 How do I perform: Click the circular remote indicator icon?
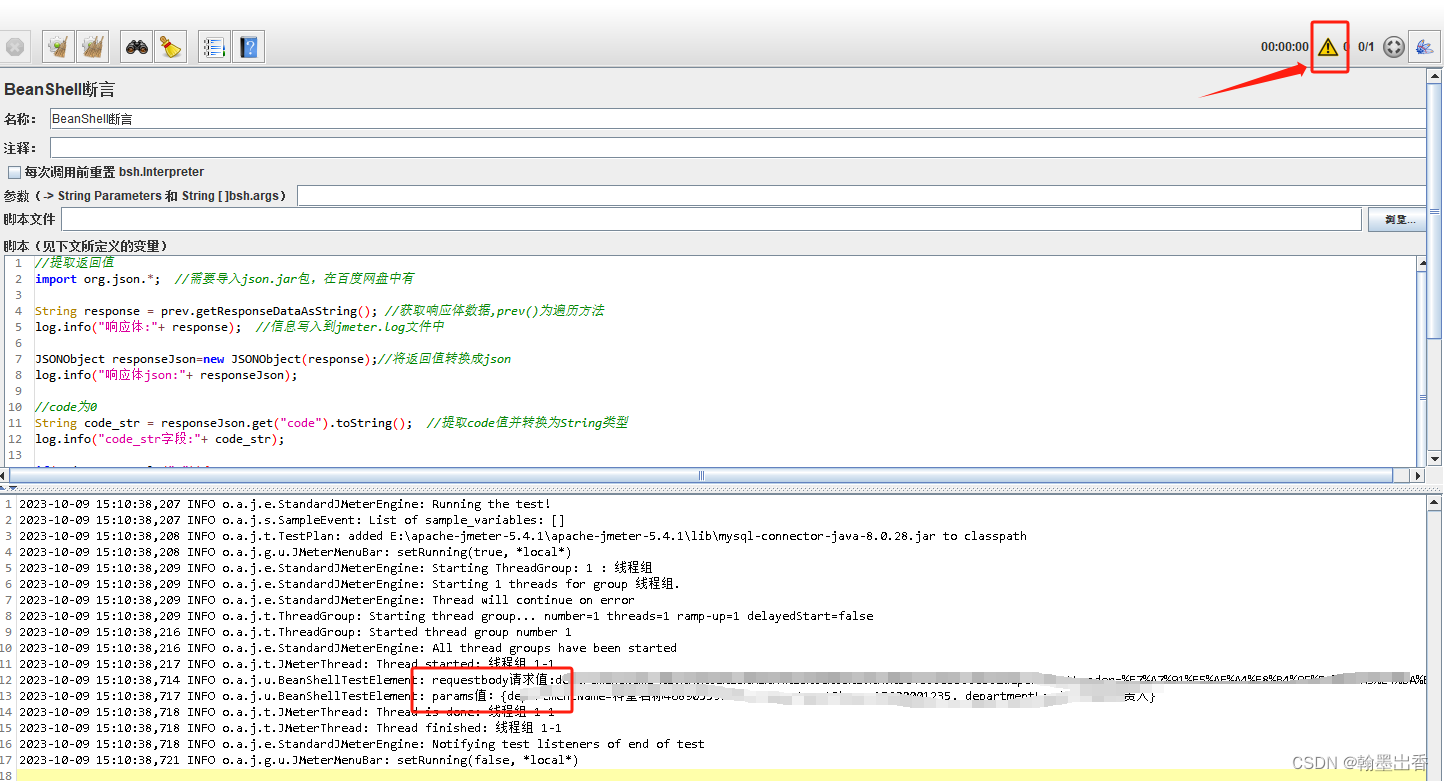[x=1393, y=45]
